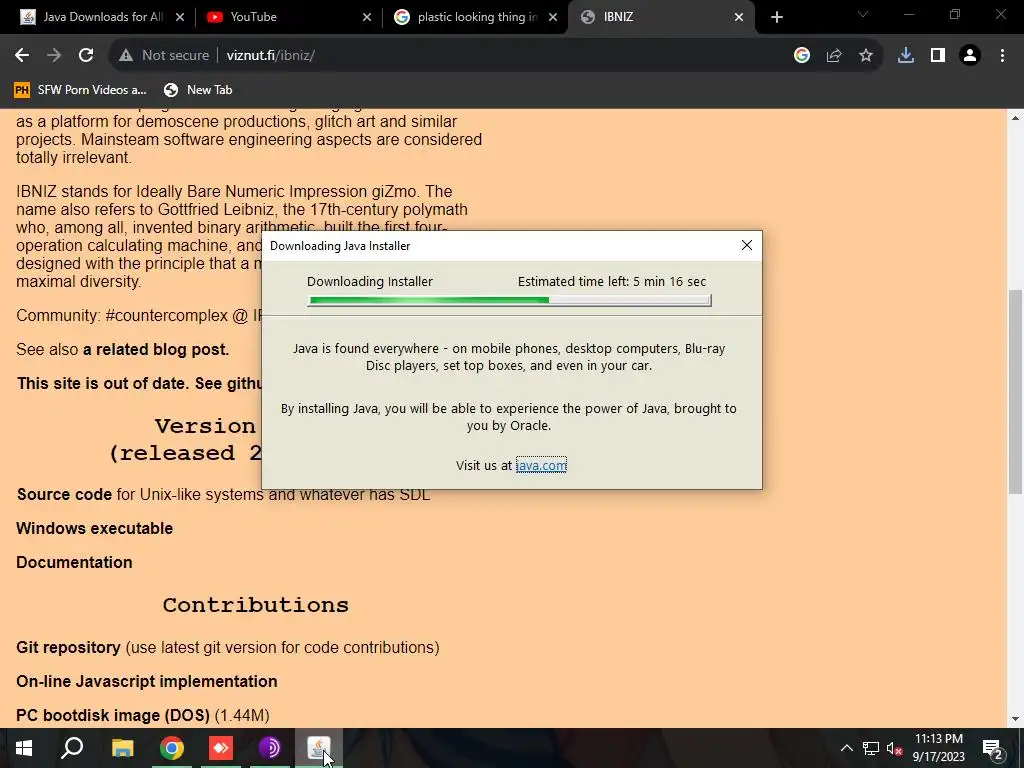Open Chrome's three-dot menu
1024x768 pixels.
click(1002, 56)
